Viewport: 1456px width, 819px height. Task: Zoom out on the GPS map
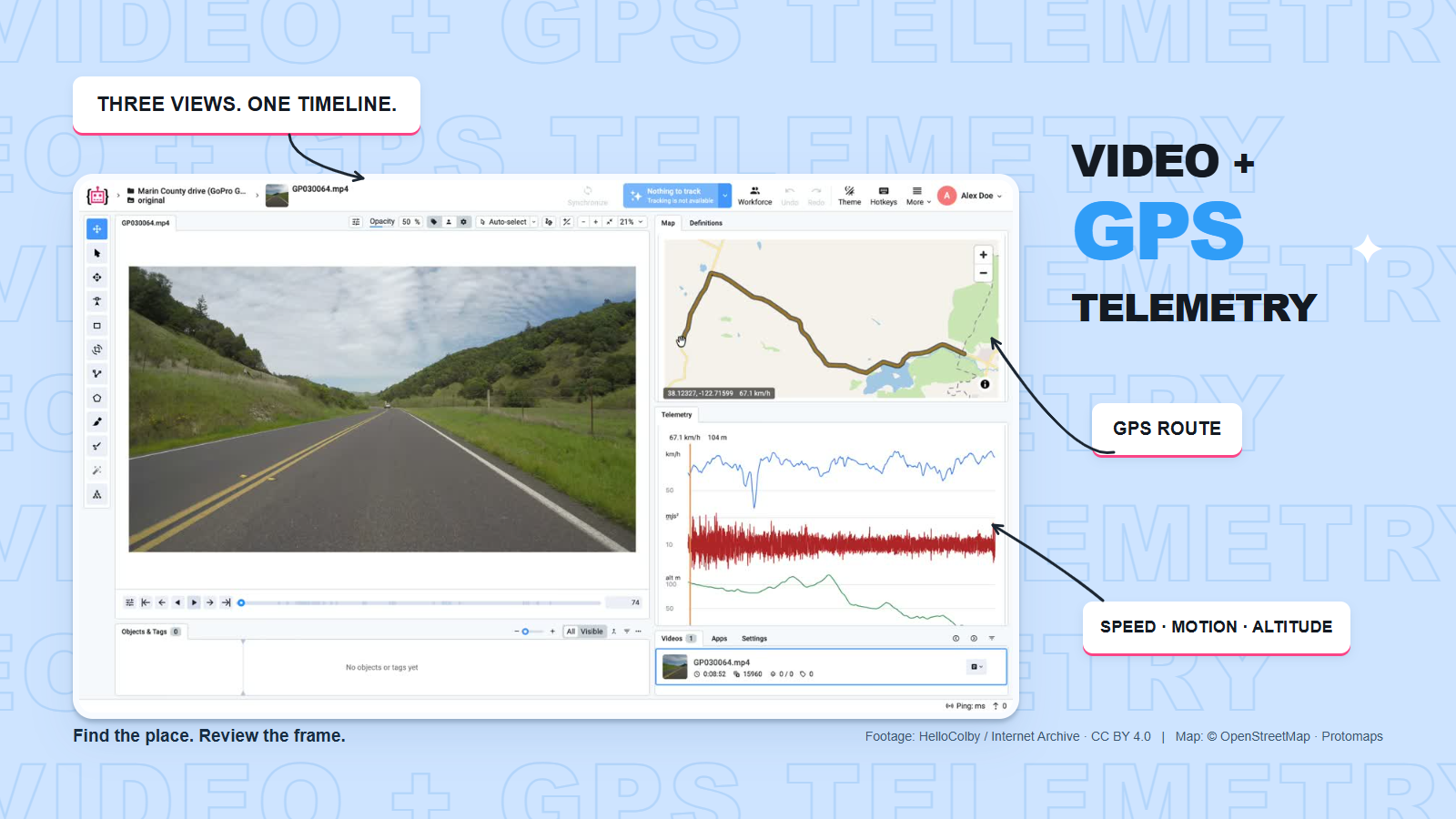pyautogui.click(x=983, y=273)
